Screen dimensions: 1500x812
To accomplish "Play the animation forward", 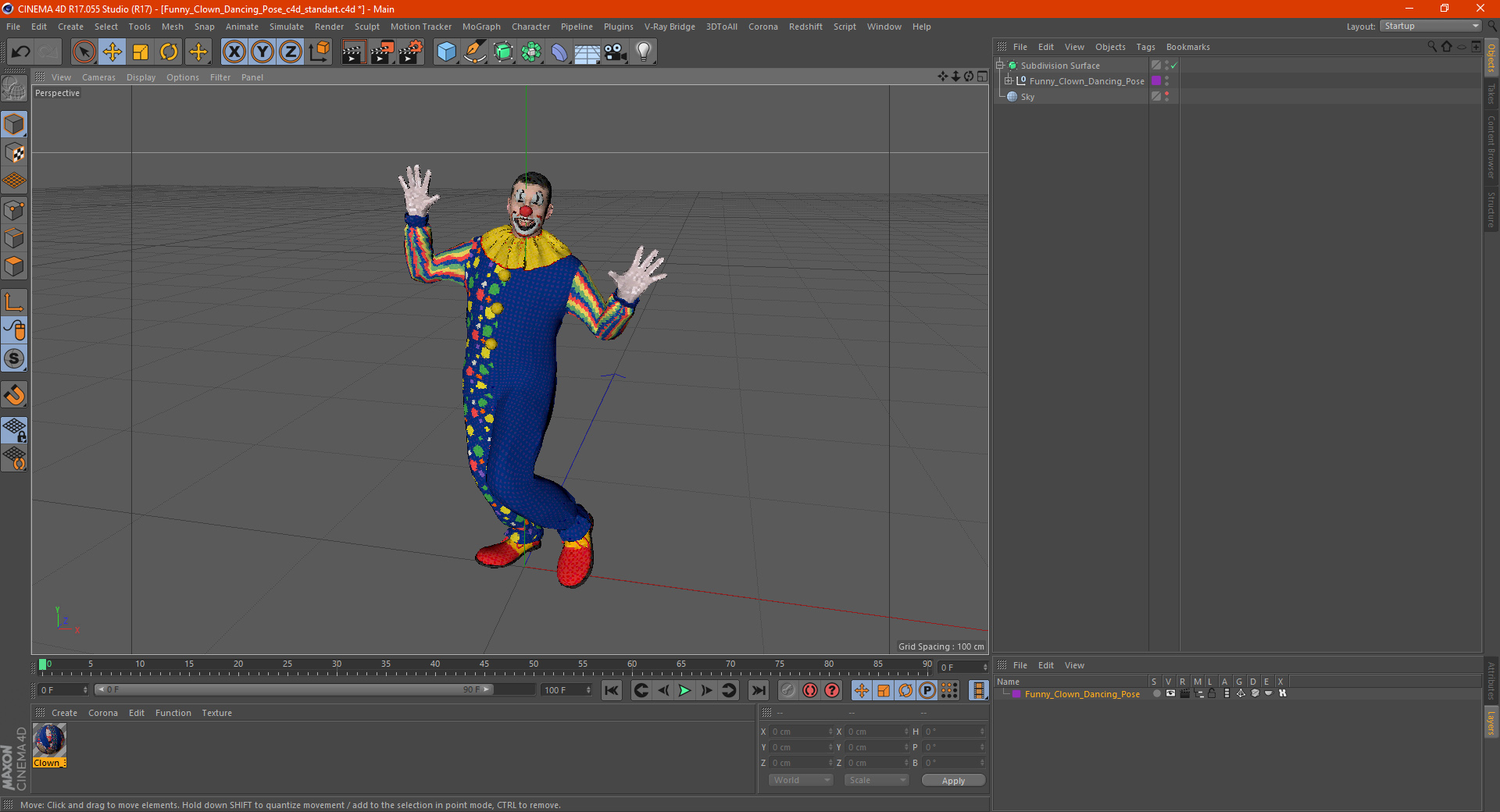I will click(684, 690).
